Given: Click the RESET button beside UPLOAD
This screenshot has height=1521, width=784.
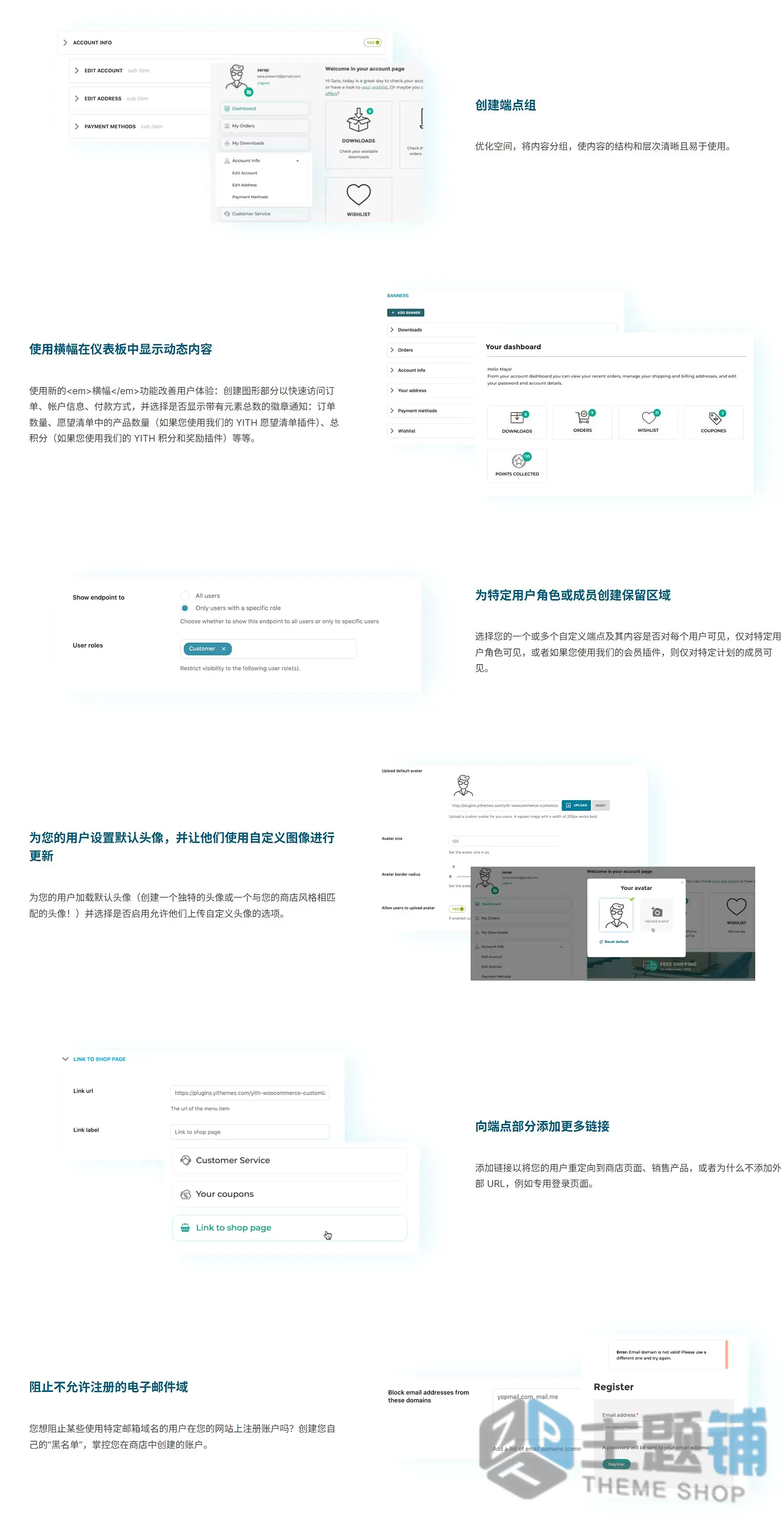Looking at the screenshot, I should point(601,805).
